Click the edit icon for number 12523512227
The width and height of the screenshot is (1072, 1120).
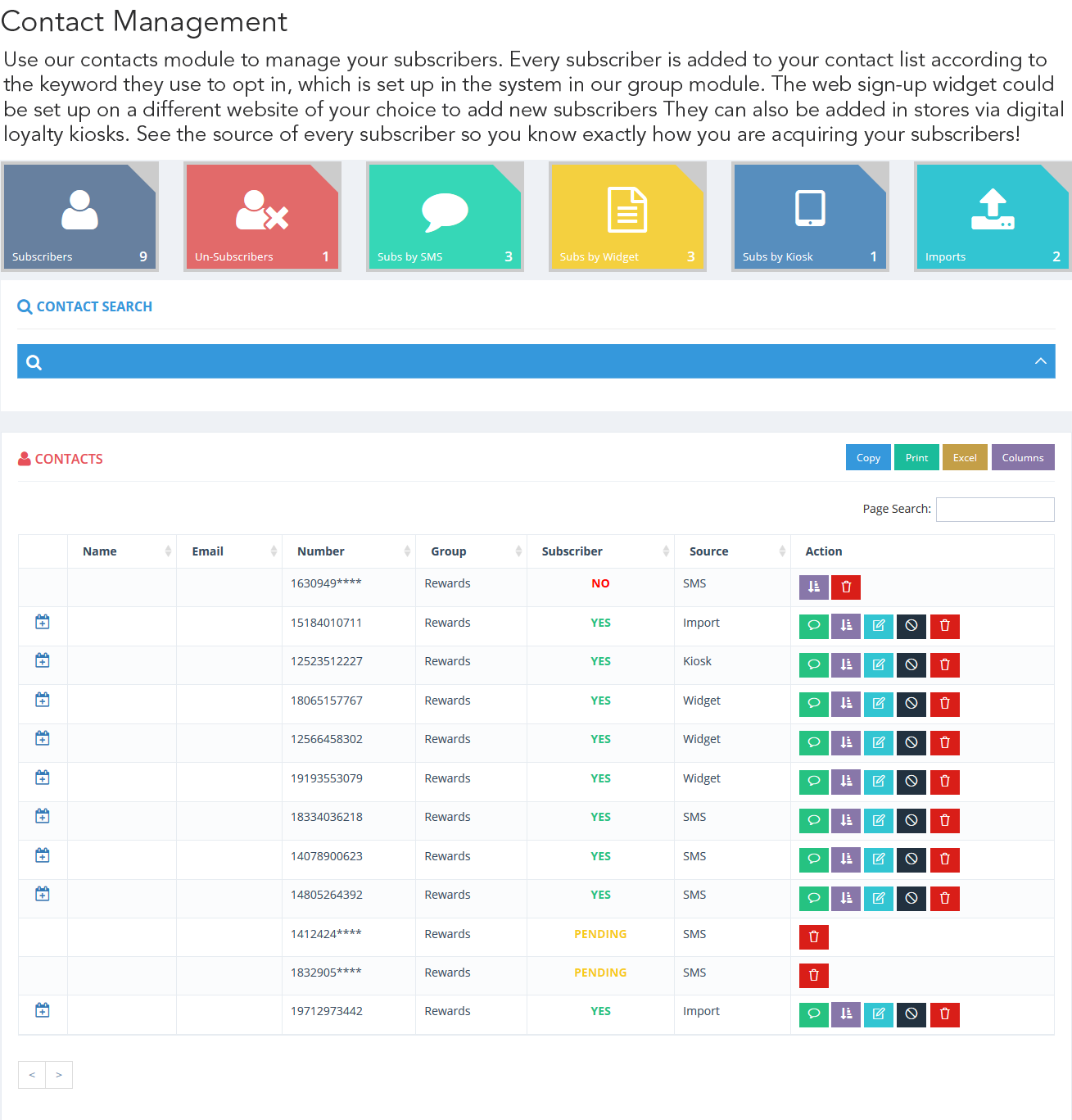coord(878,664)
